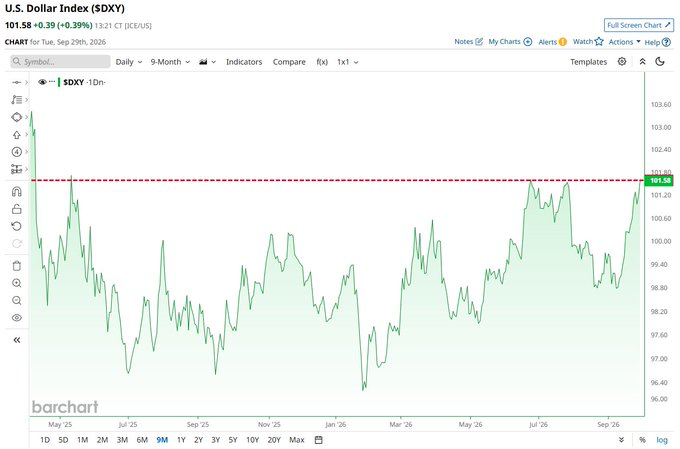The width and height of the screenshot is (680, 449).
Task: Open the calendar date range icon
Action: pyautogui.click(x=318, y=439)
